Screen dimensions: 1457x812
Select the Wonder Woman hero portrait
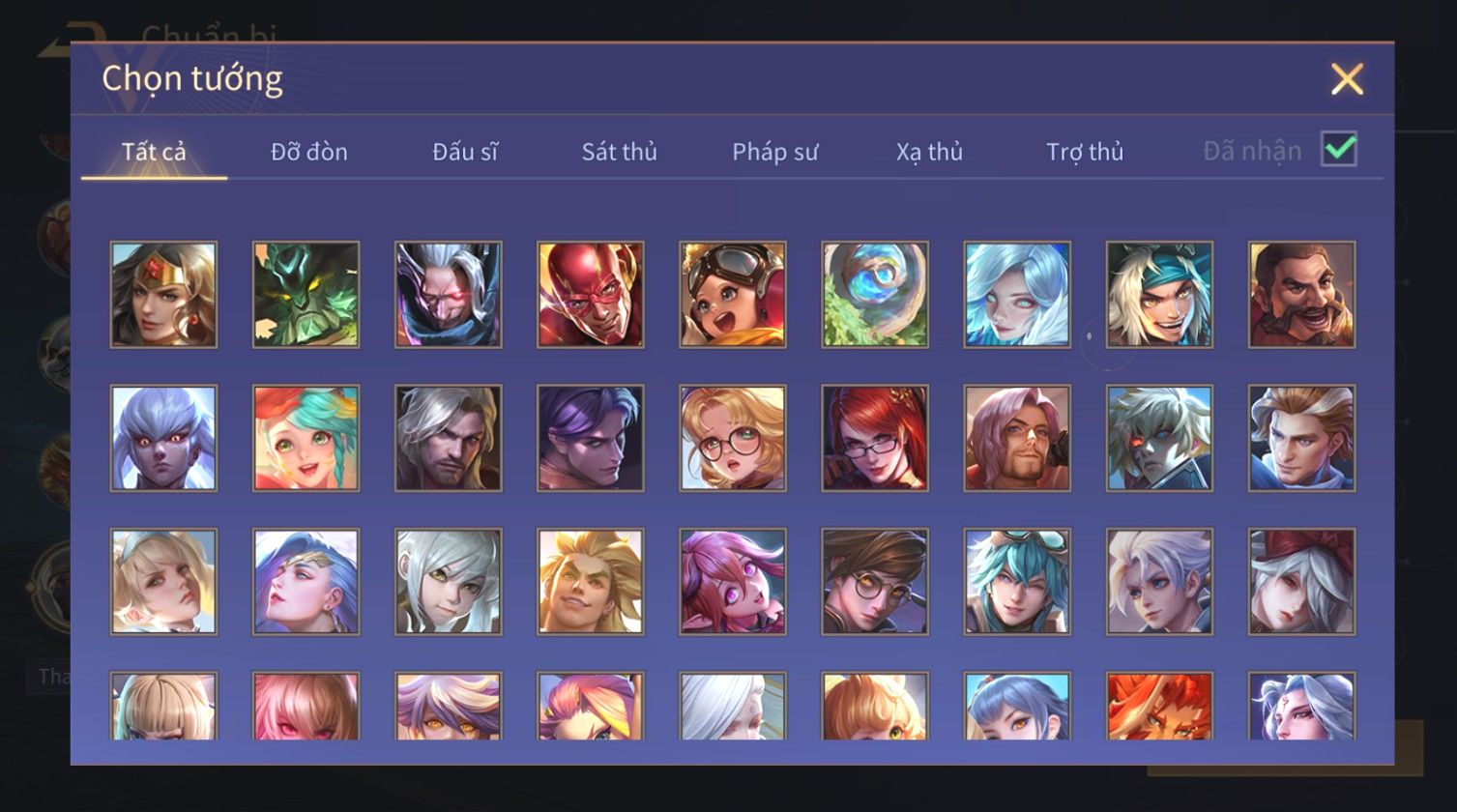click(163, 295)
